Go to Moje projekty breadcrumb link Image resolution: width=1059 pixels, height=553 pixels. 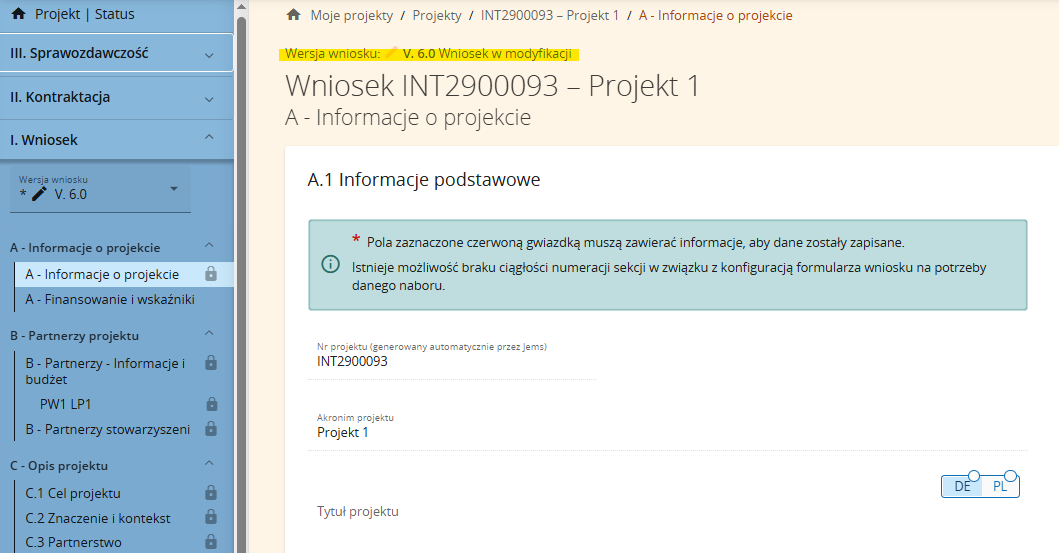[x=354, y=15]
